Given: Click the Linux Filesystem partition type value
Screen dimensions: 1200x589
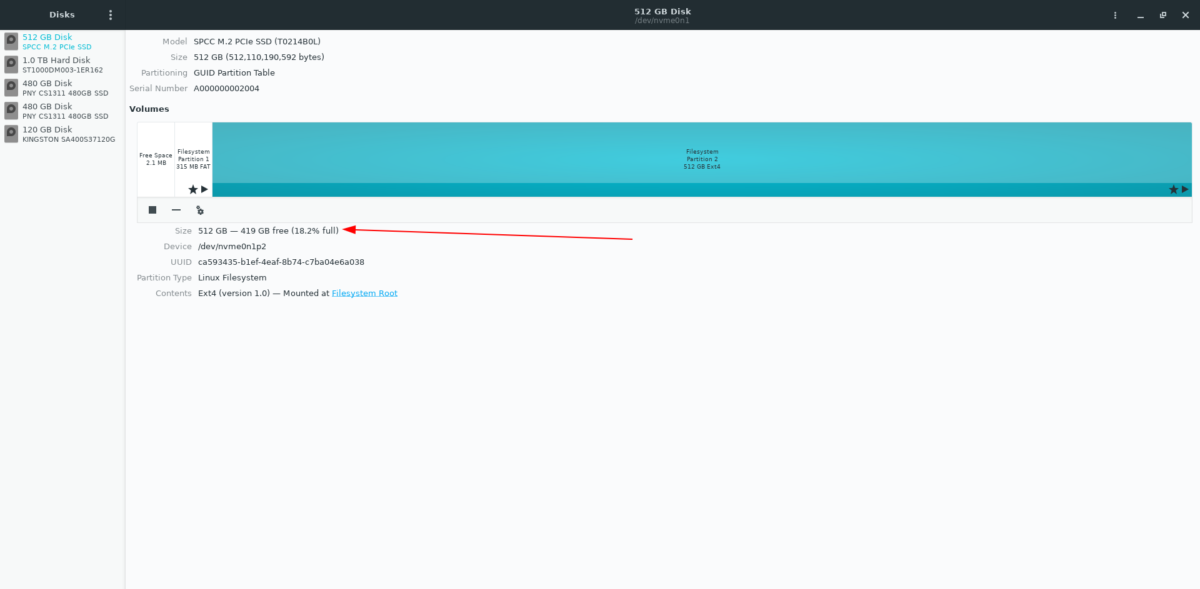Looking at the screenshot, I should click(x=232, y=277).
